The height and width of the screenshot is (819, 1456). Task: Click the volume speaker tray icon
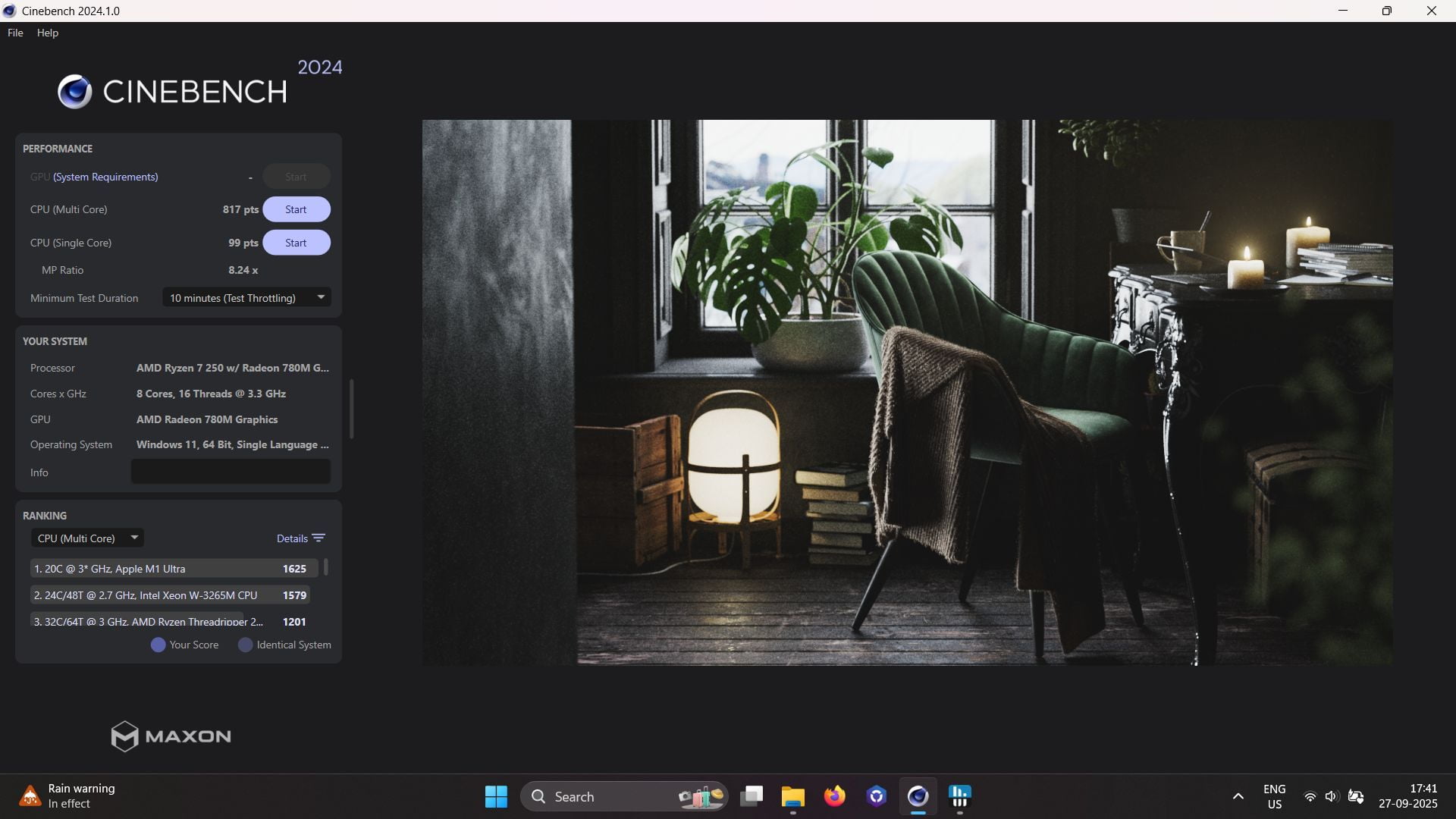(x=1331, y=796)
